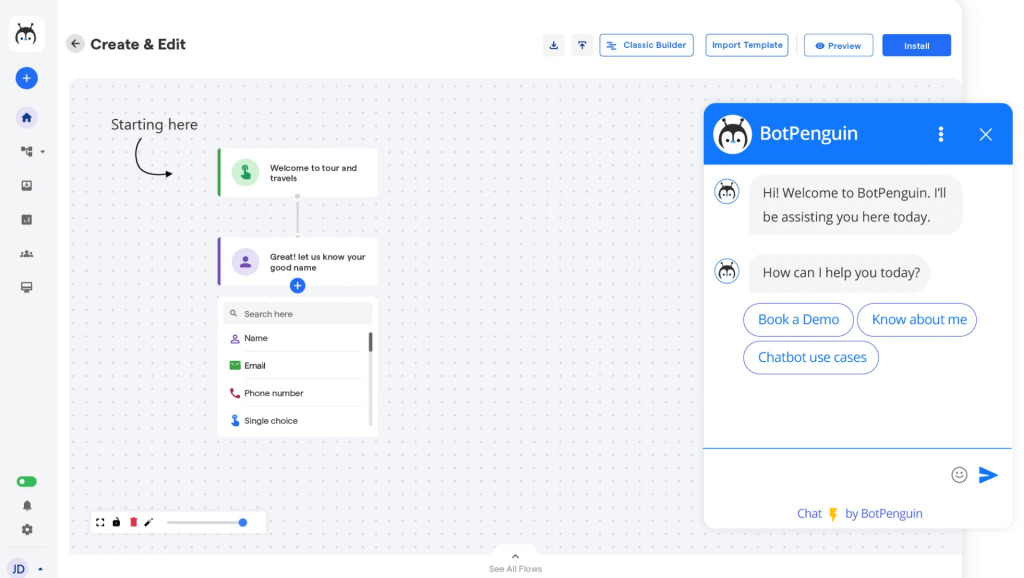Click the Book a Demo chat option

(798, 319)
